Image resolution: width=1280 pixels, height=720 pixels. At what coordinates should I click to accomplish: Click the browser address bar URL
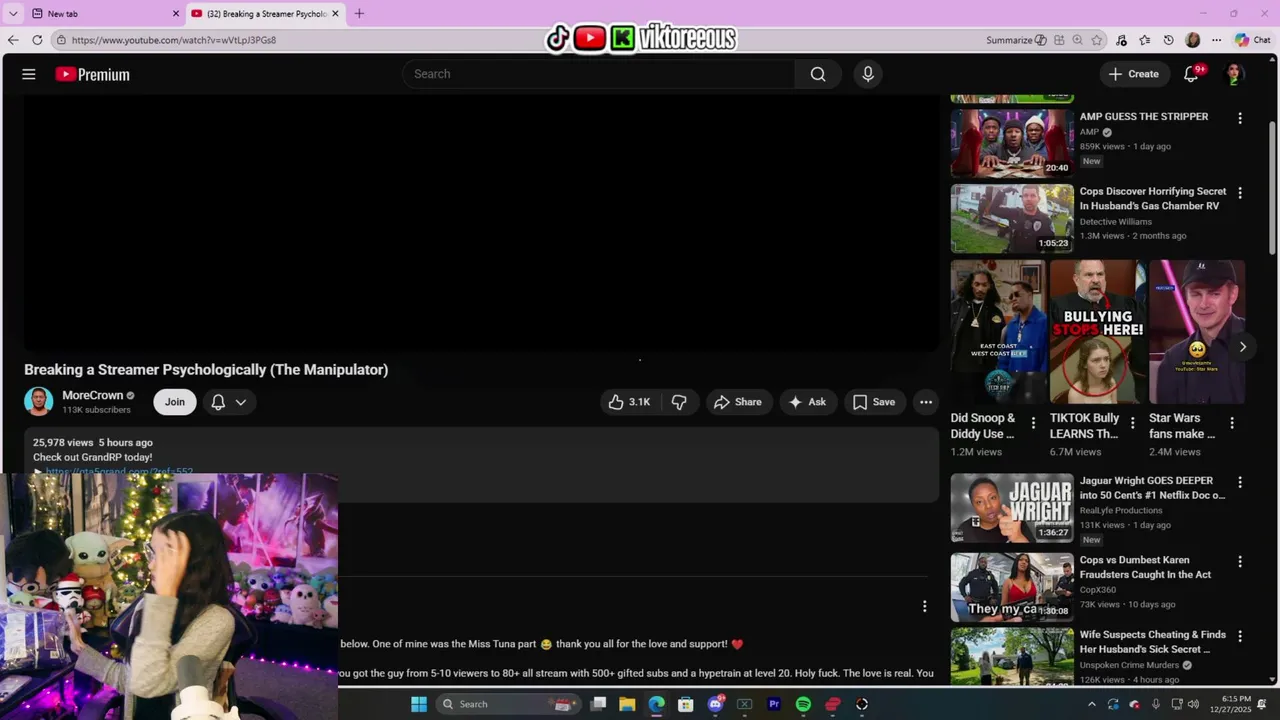point(174,40)
